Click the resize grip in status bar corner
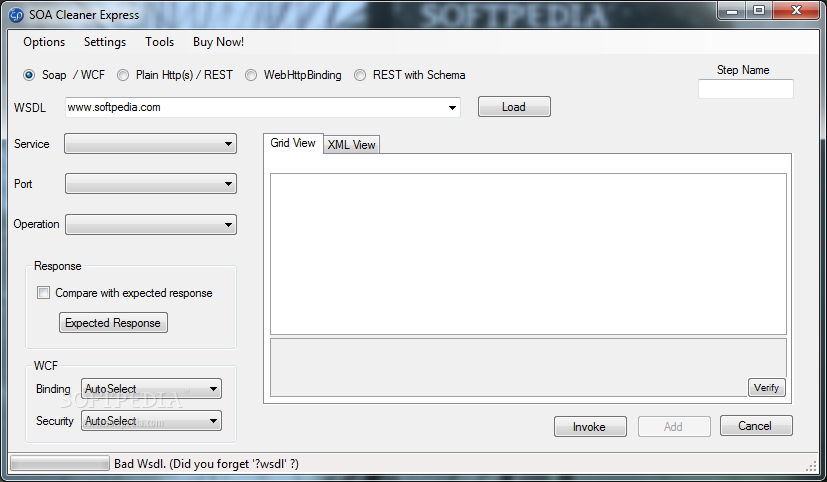 point(812,465)
